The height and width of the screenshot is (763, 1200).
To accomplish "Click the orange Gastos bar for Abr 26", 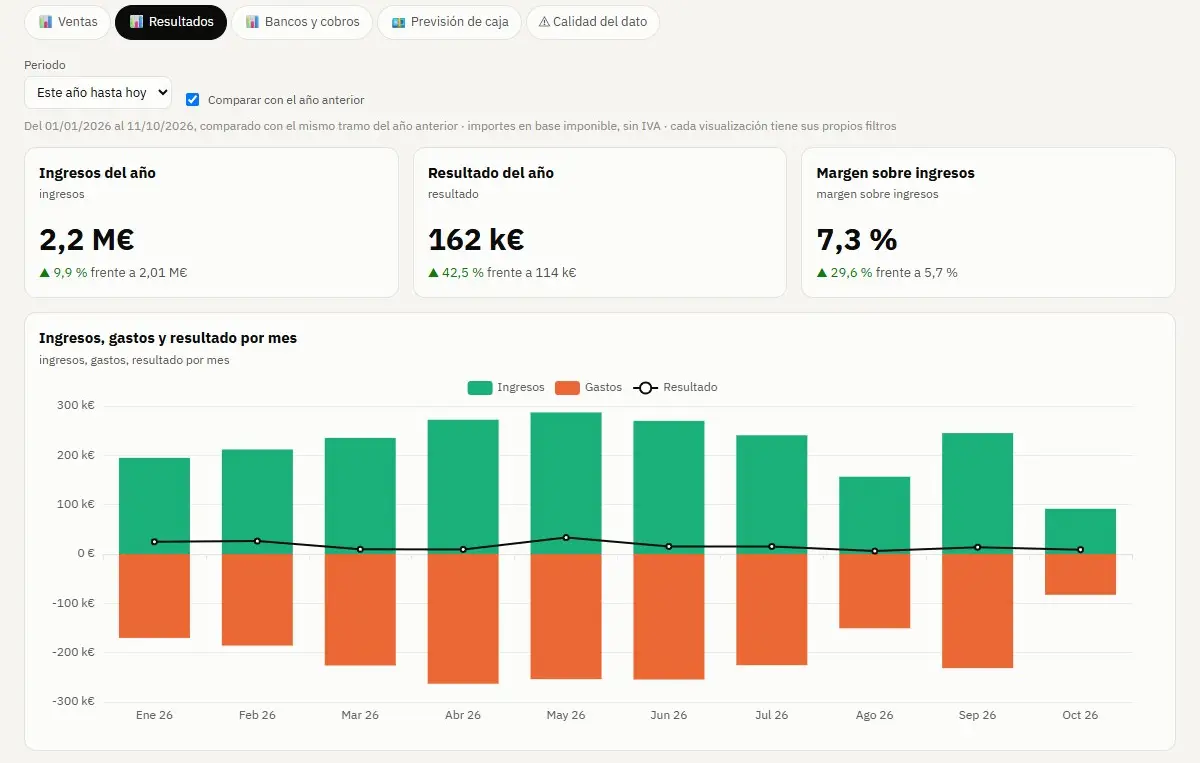I will 463,619.
